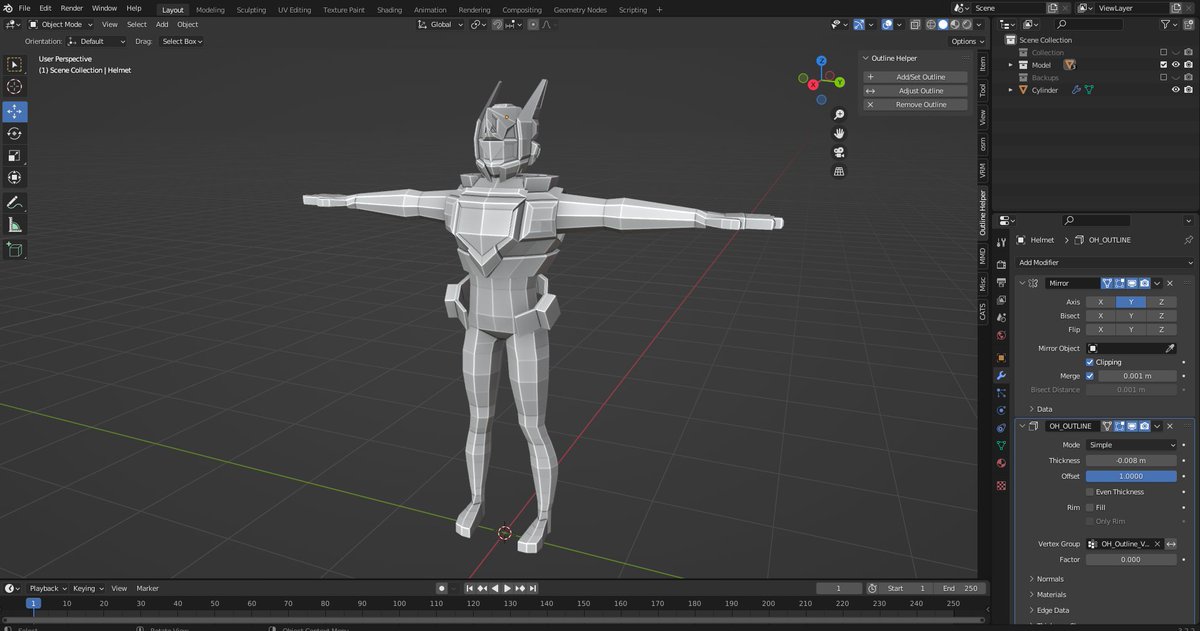Choose the Add Cube tool
Screen dimensions: 1200x631
click(14, 249)
